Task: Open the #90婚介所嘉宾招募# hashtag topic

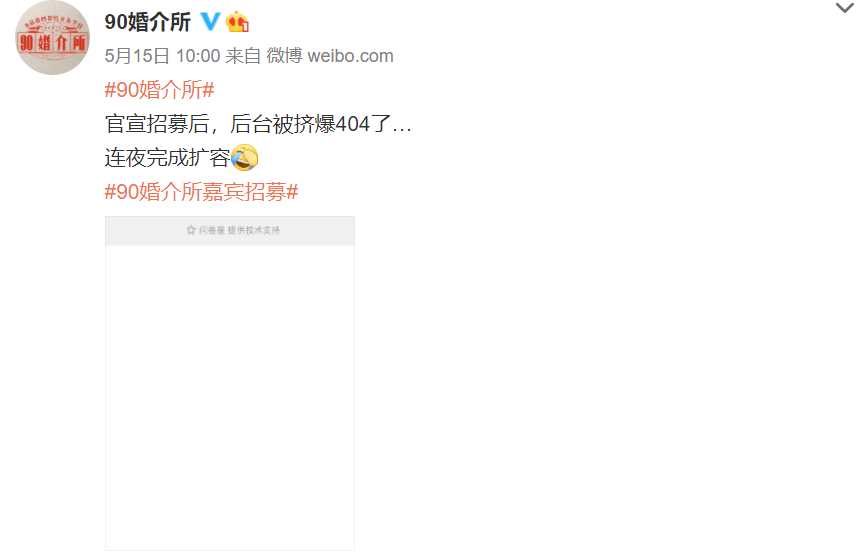Action: pyautogui.click(x=202, y=191)
